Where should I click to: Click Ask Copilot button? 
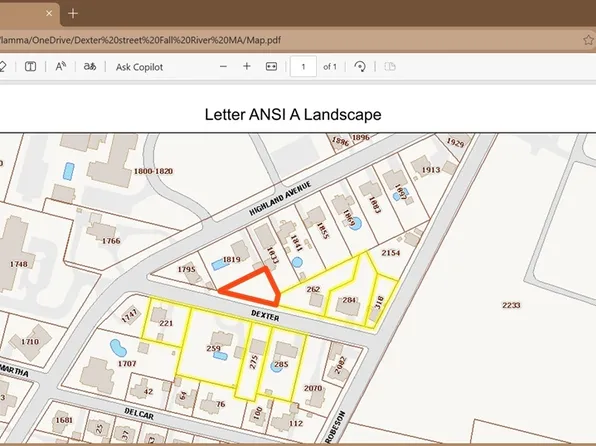pos(139,67)
